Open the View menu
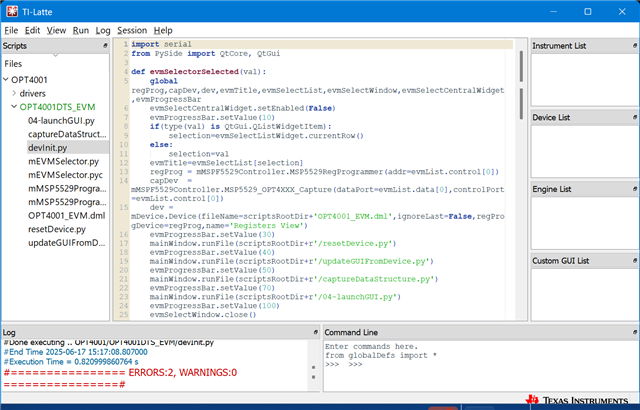This screenshot has height=410, width=640. point(56,30)
